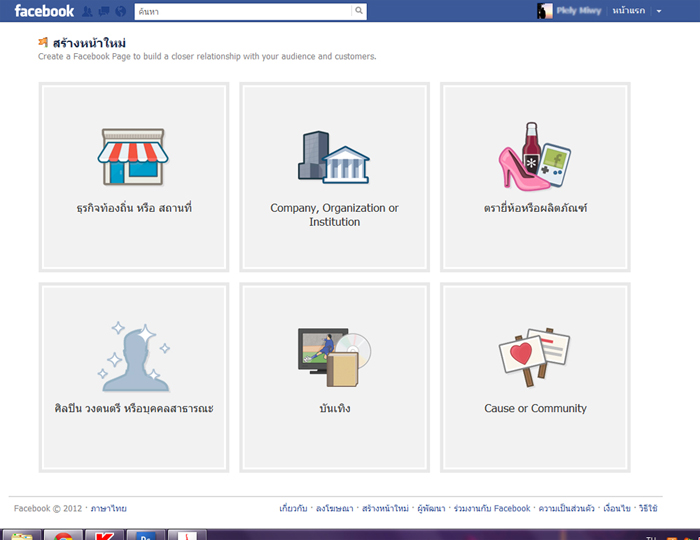Select ศิลปิน วงดนตรี หรือบุคคลสาธารณะ label

[134, 408]
